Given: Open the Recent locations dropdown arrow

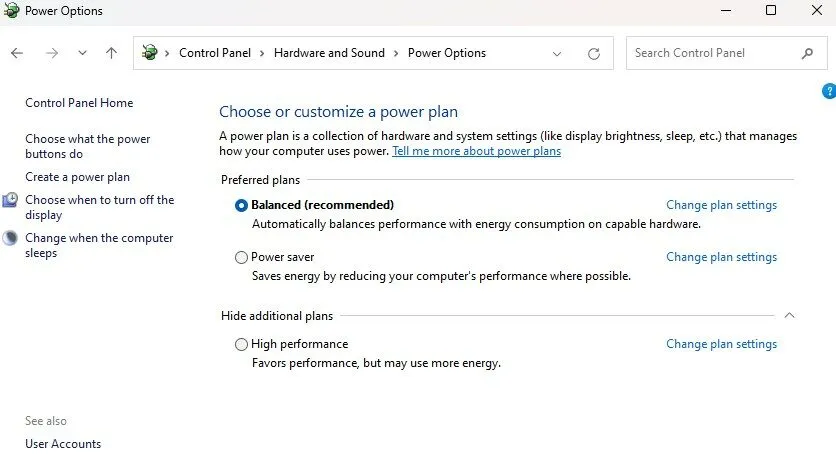Looking at the screenshot, I should click(x=82, y=53).
